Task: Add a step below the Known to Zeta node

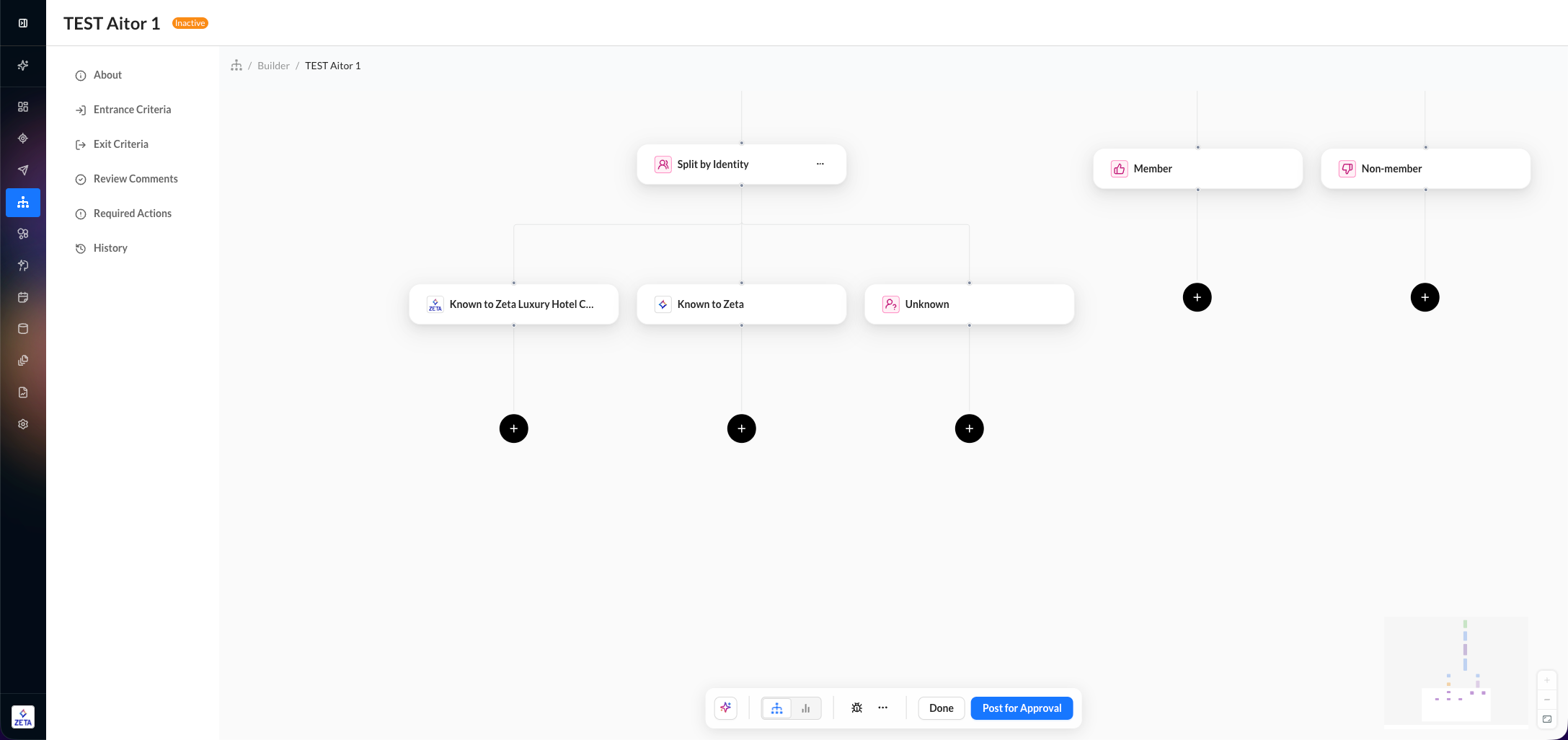Action: point(742,428)
